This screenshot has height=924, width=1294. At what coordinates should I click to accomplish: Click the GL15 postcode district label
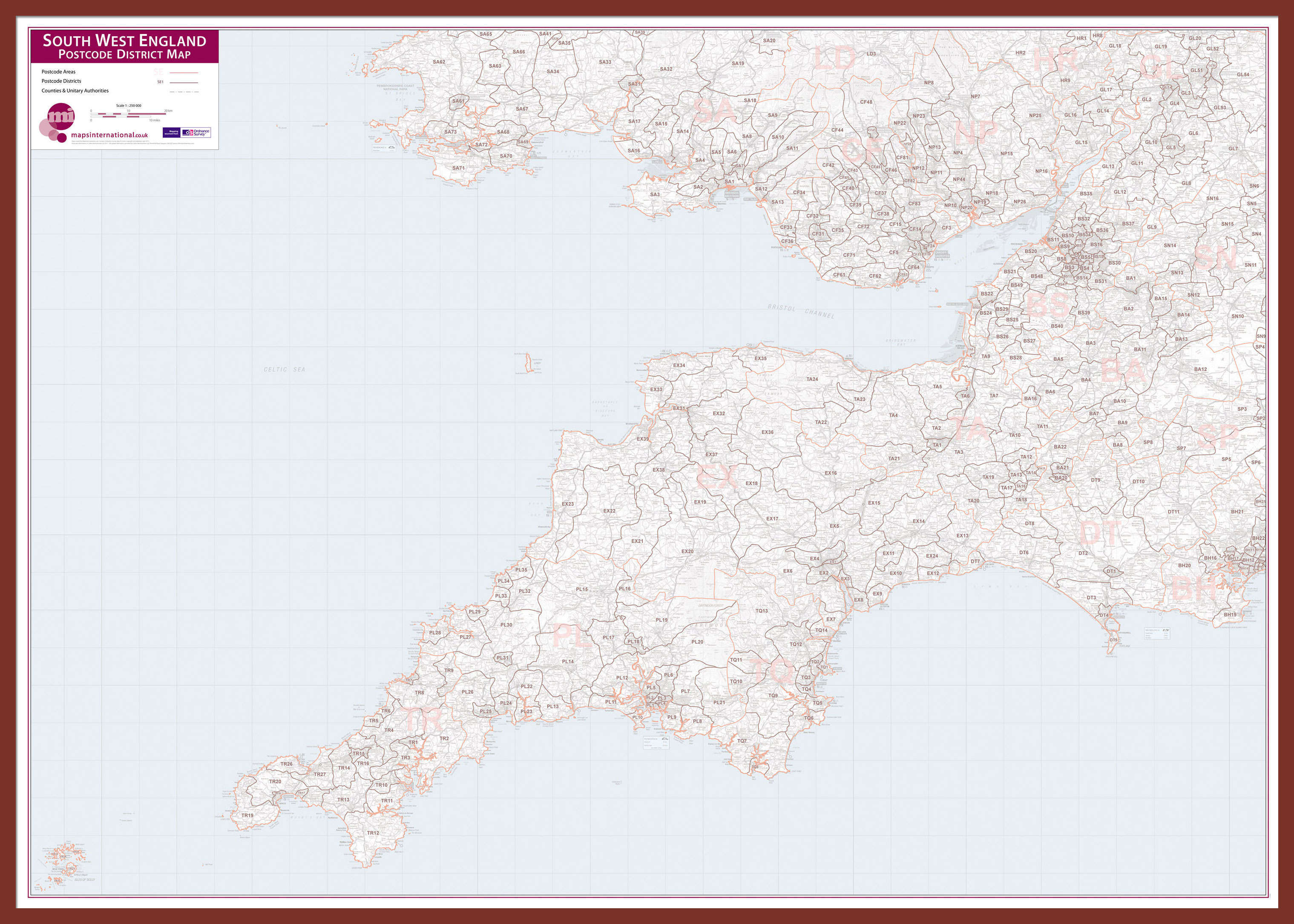[1081, 142]
